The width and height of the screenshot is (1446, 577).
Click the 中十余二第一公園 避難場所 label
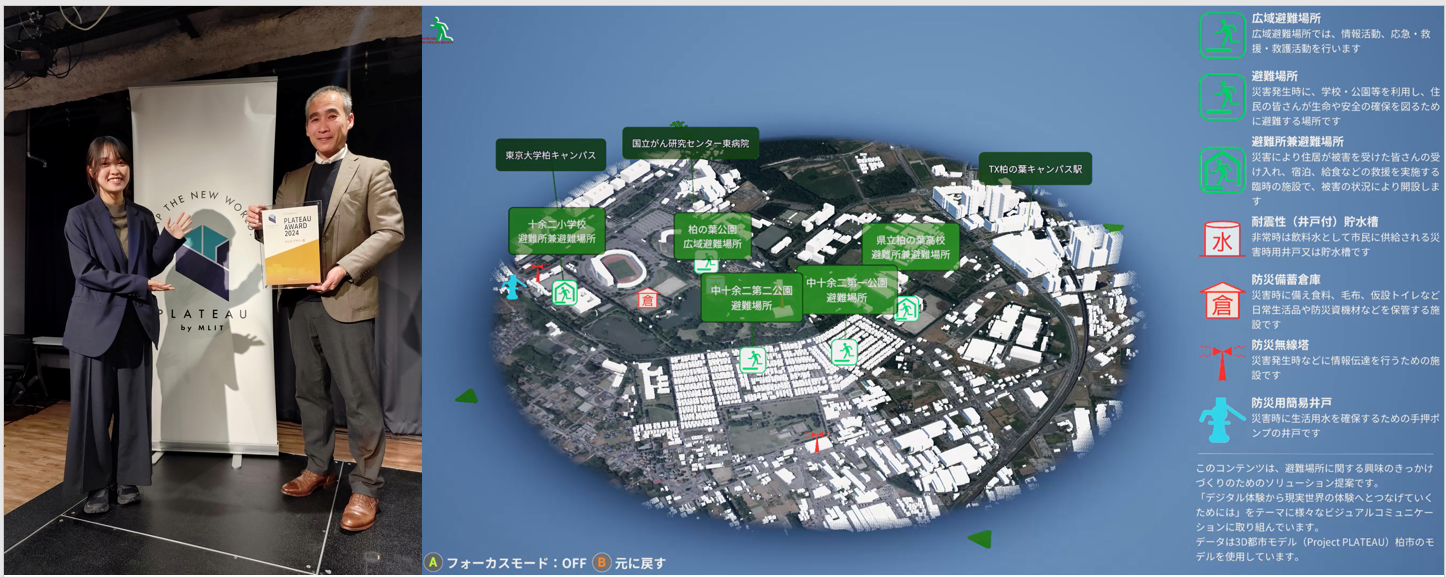[x=847, y=290]
